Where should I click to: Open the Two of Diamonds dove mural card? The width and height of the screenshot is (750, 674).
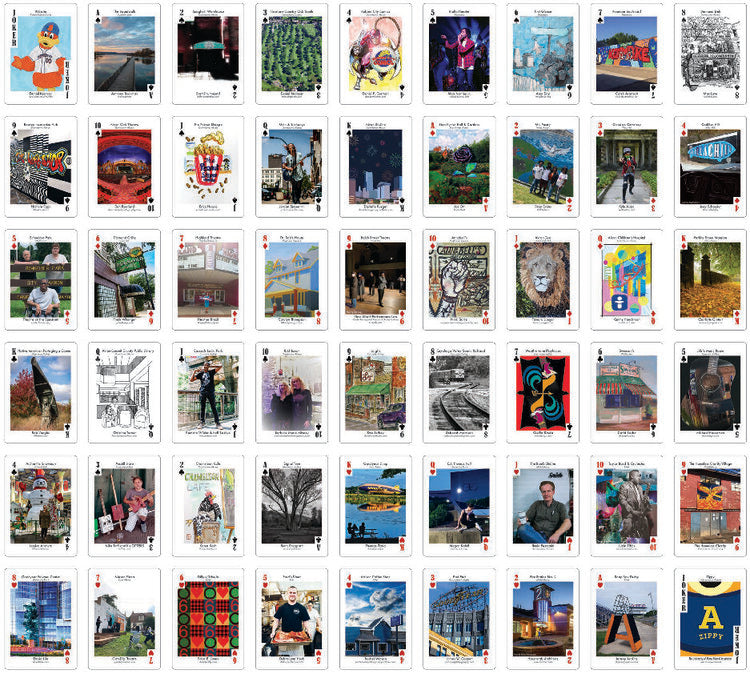(x=543, y=167)
